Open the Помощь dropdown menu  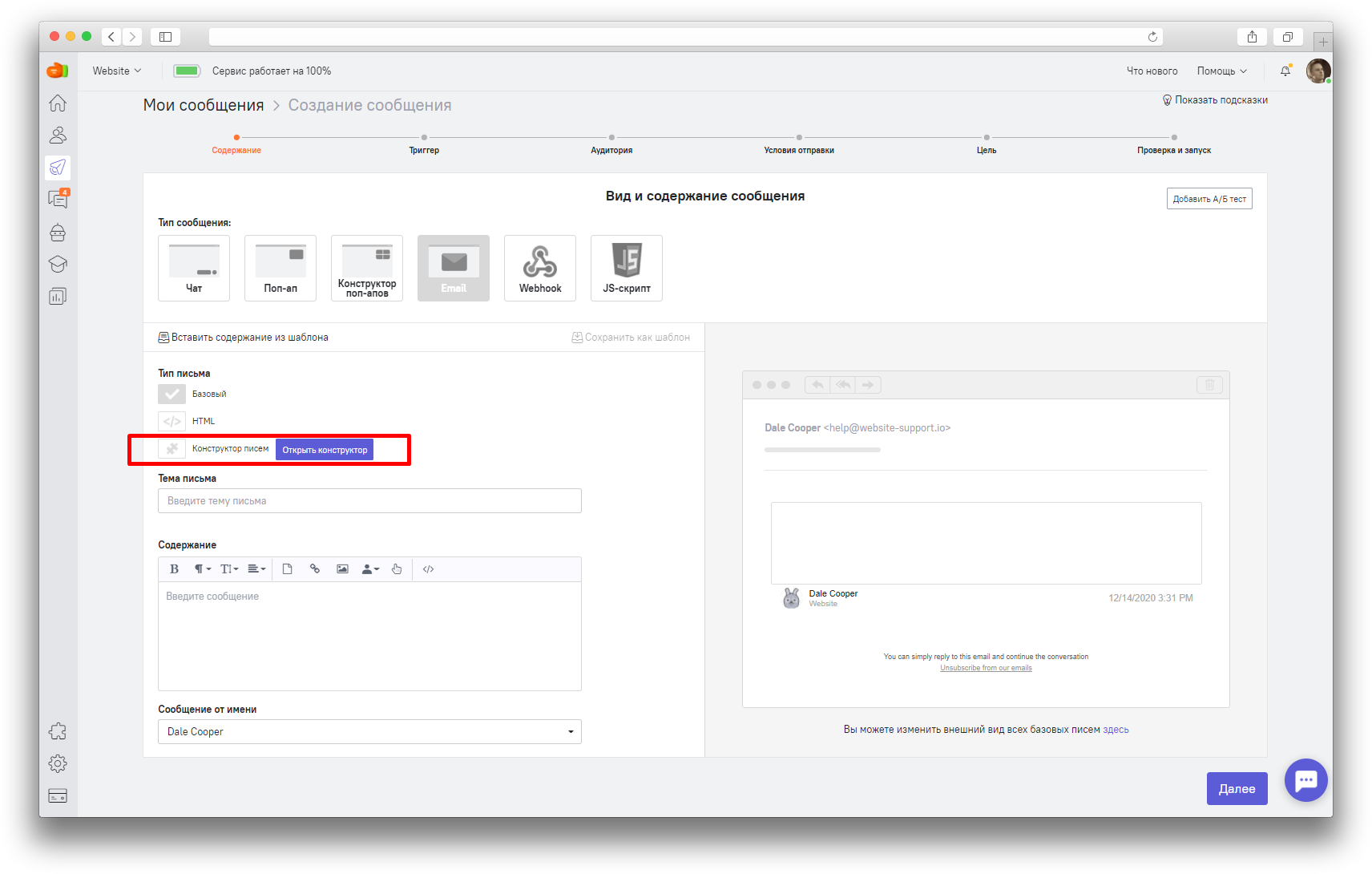pos(1221,71)
